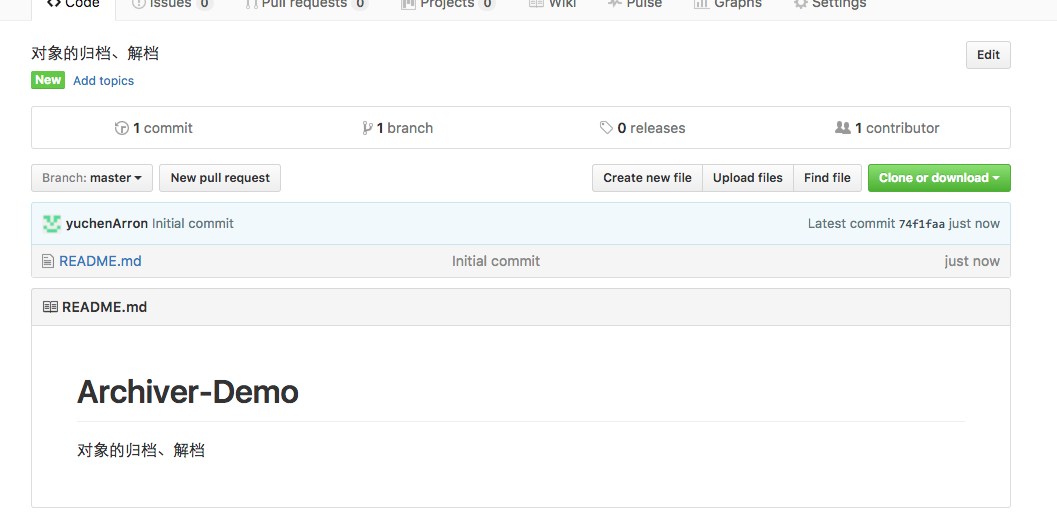Open the Clone or download dropdown

click(939, 178)
